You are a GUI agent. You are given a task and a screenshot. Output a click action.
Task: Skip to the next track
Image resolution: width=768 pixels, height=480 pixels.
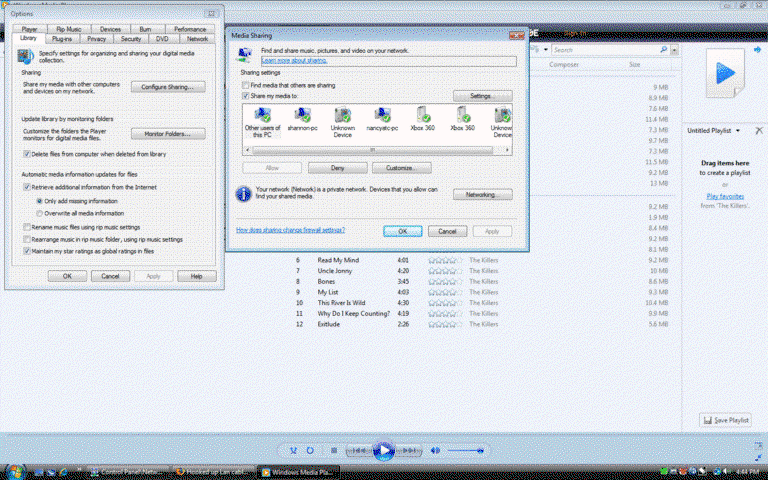pyautogui.click(x=408, y=451)
